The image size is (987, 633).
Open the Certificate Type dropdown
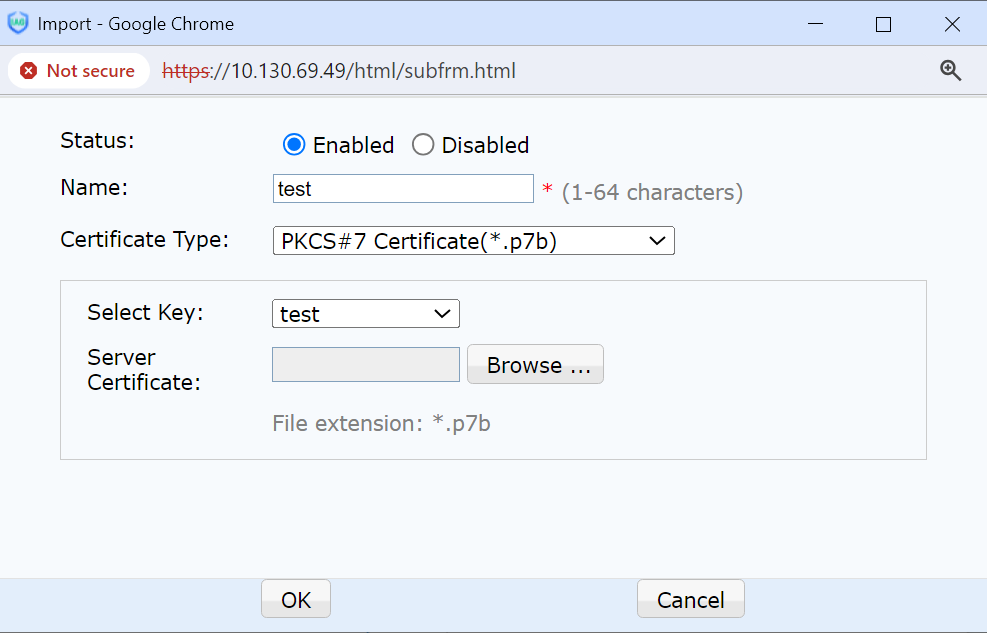click(473, 241)
